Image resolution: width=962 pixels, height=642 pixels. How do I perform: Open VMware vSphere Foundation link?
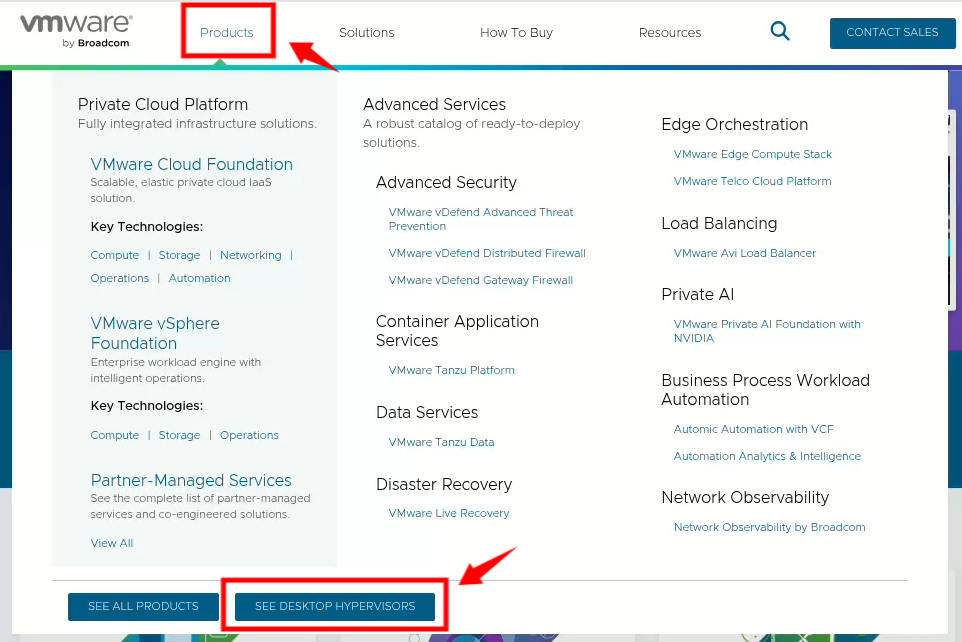[x=155, y=333]
